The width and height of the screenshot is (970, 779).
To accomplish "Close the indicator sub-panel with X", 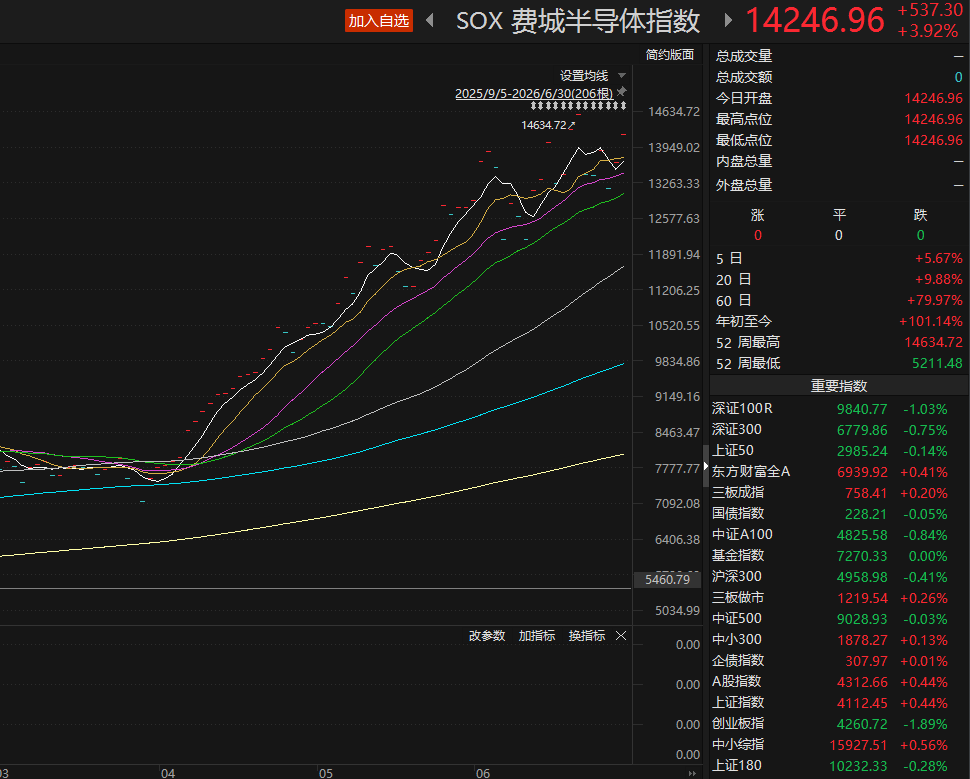I will (x=621, y=635).
